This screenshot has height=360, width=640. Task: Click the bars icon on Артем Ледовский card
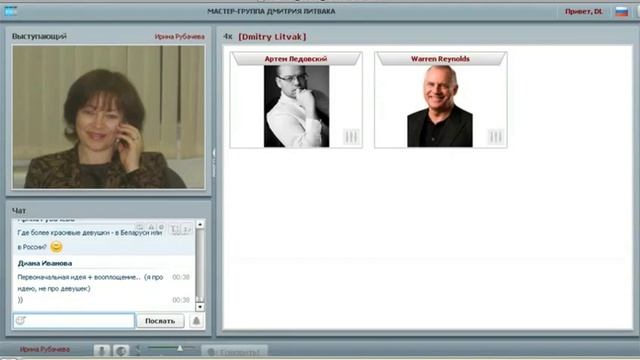tap(351, 137)
